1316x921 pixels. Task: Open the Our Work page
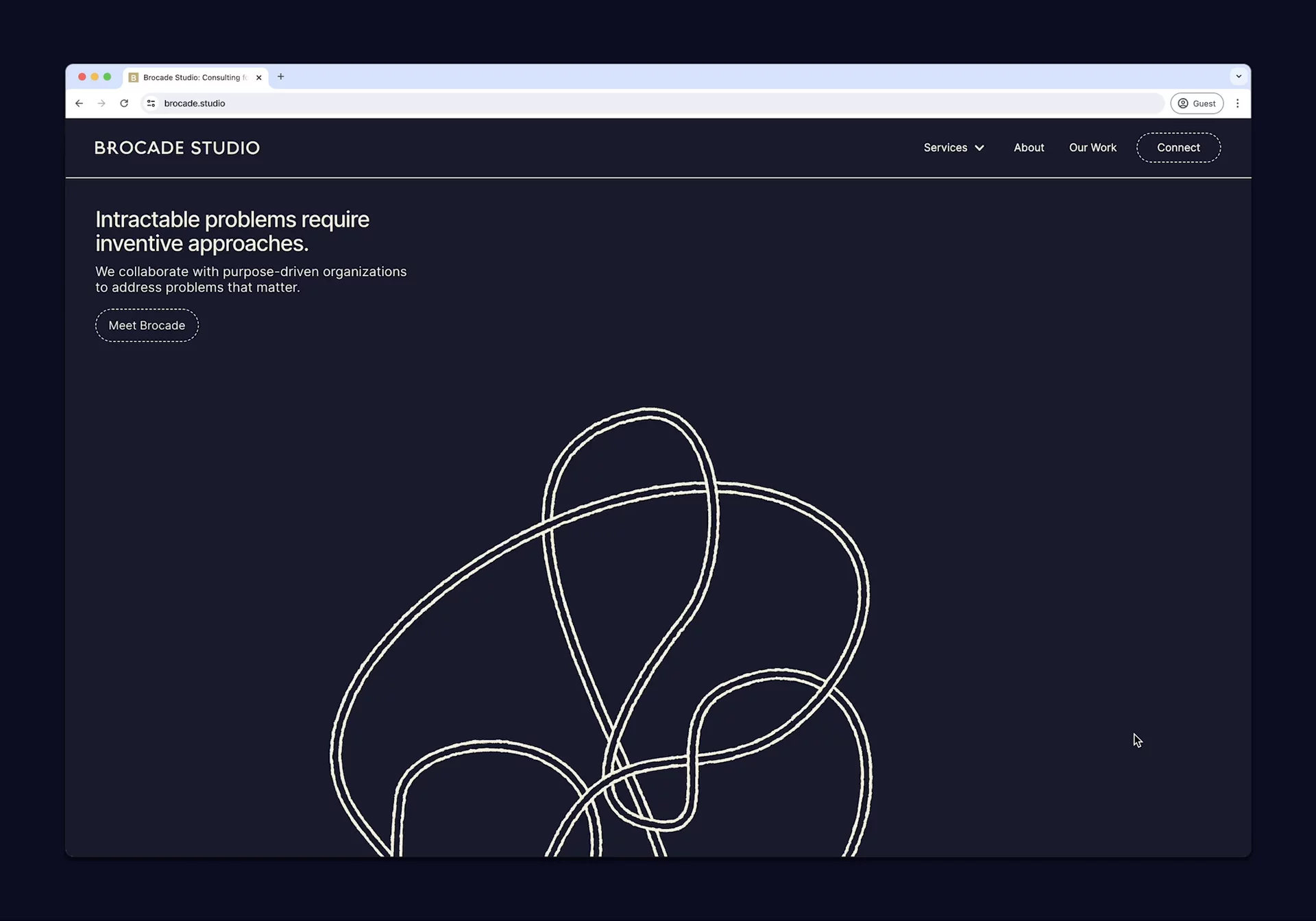(1093, 147)
